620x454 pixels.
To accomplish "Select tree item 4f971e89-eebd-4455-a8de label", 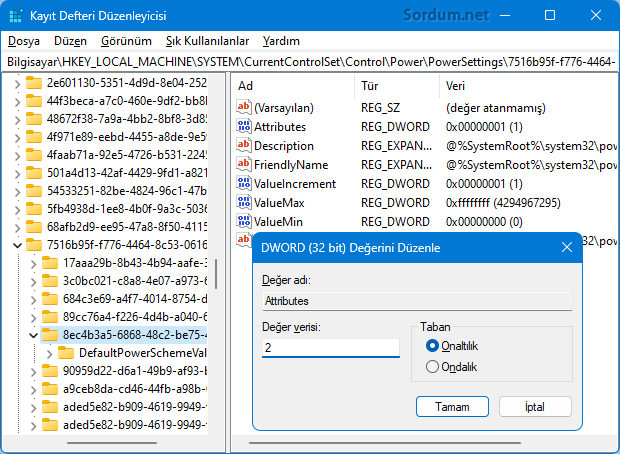I will point(127,137).
